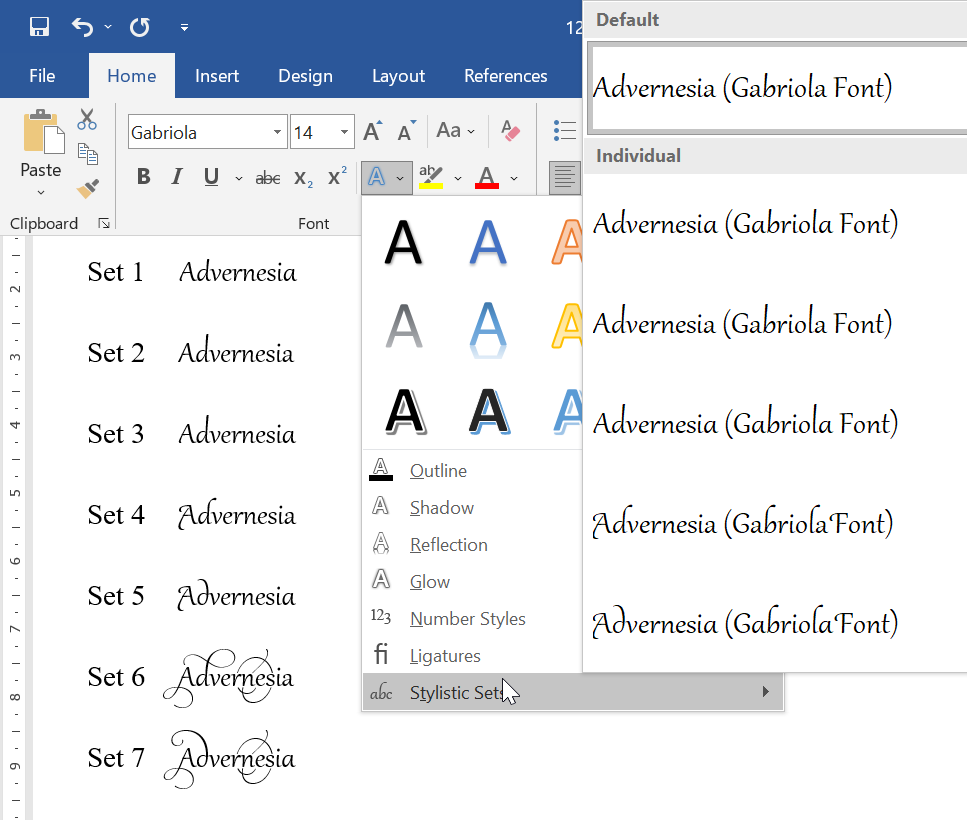
Task: Toggle bold formatting
Action: tap(143, 177)
